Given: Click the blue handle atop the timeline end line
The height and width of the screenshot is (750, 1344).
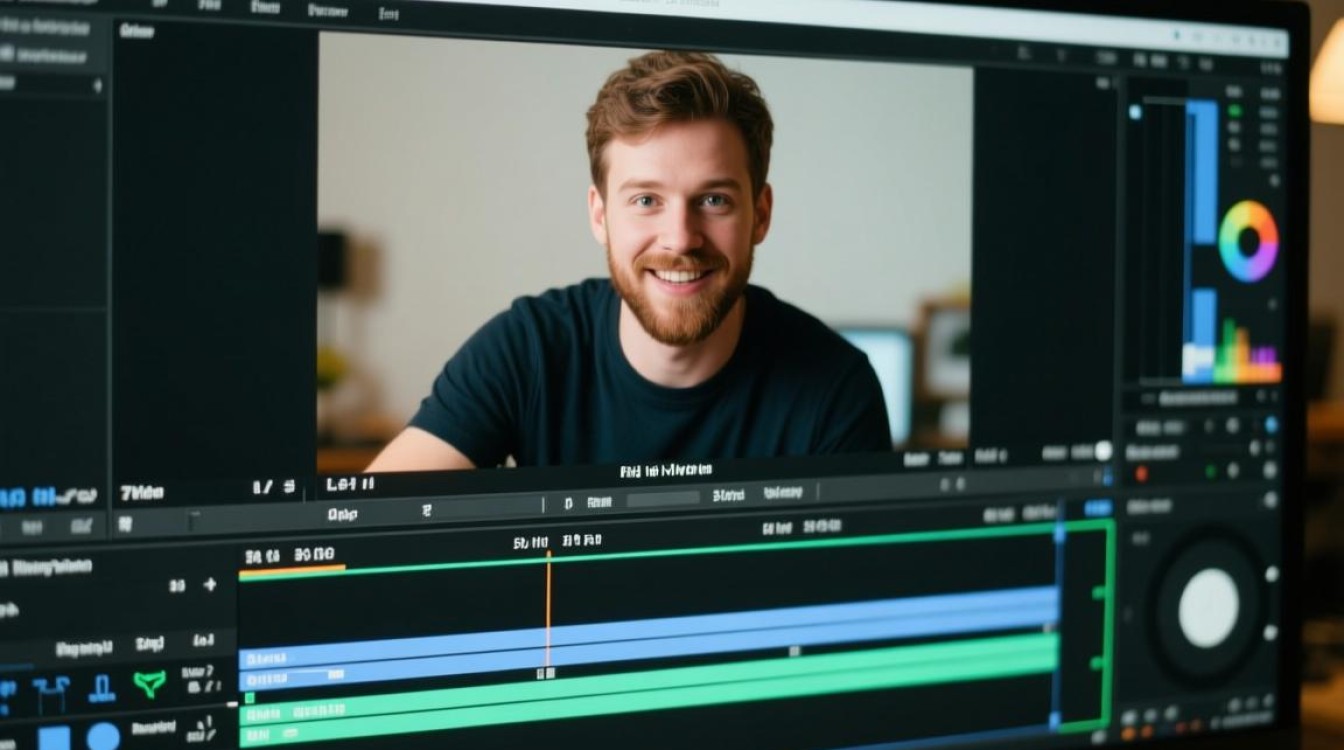Looking at the screenshot, I should (1060, 531).
